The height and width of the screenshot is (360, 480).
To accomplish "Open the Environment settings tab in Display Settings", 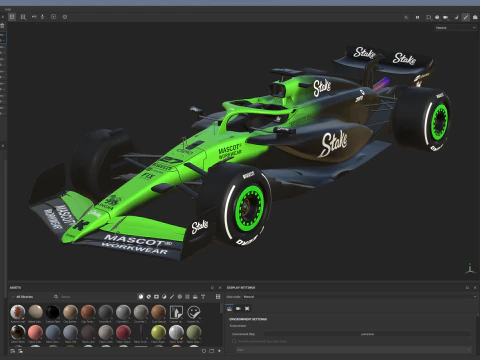I will coord(229,308).
